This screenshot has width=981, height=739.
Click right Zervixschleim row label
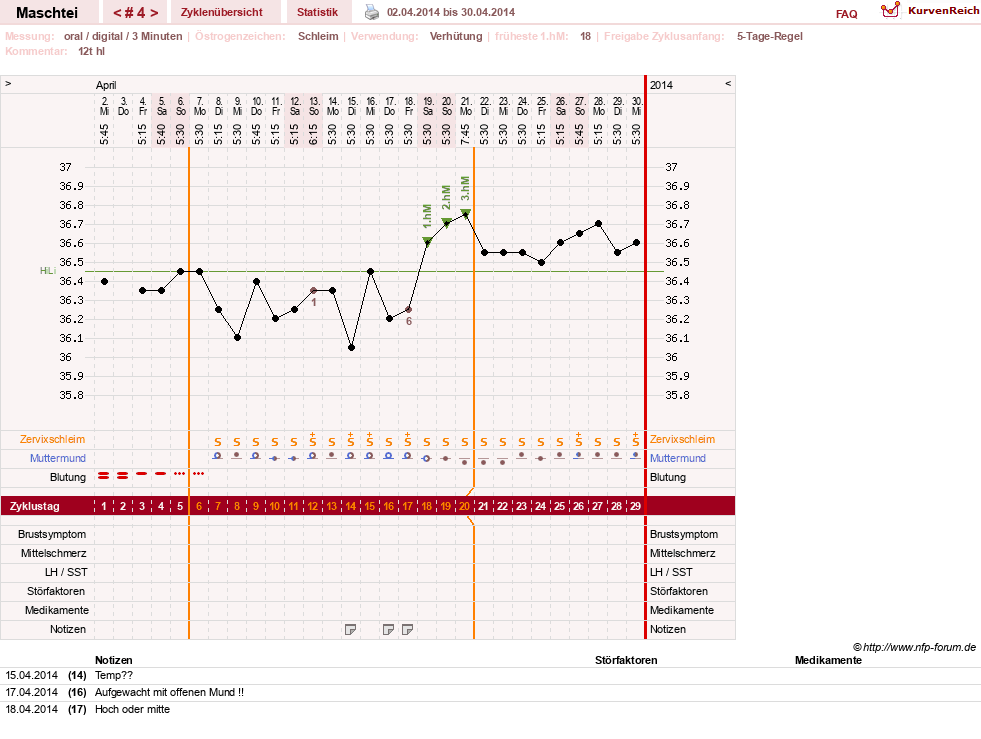(x=682, y=439)
